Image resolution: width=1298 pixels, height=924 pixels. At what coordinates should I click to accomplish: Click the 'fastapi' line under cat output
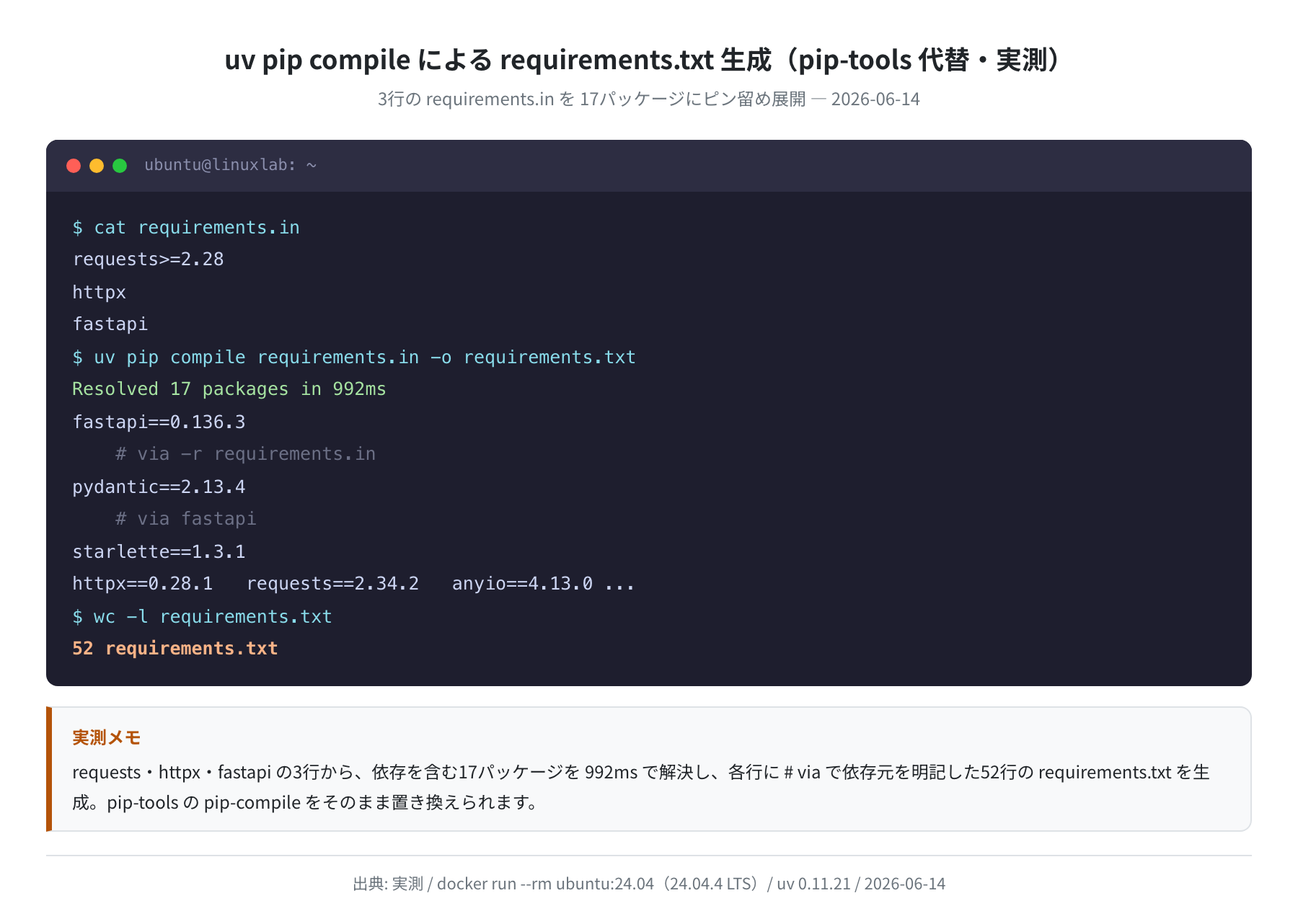pos(110,324)
